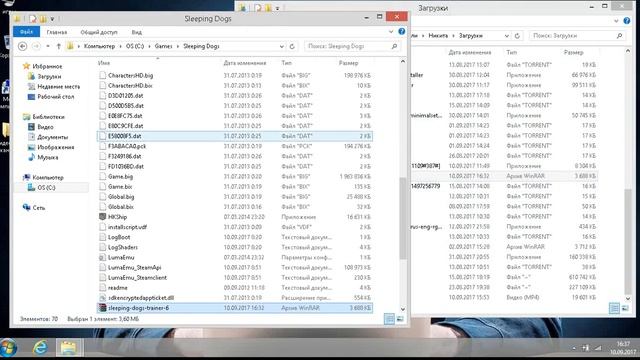Select Музыка library in navigation pane

click(48, 157)
